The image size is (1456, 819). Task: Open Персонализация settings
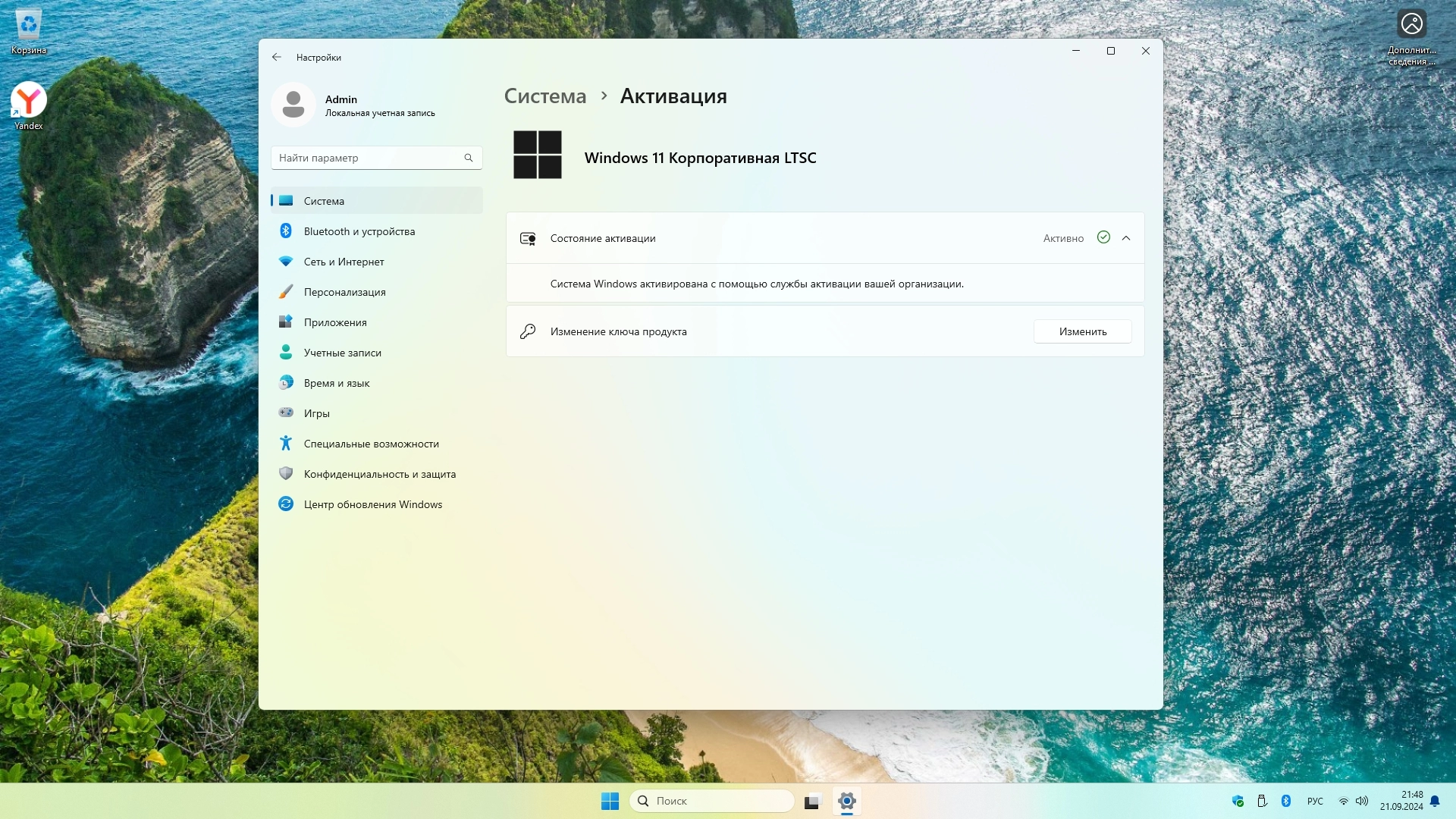[344, 292]
